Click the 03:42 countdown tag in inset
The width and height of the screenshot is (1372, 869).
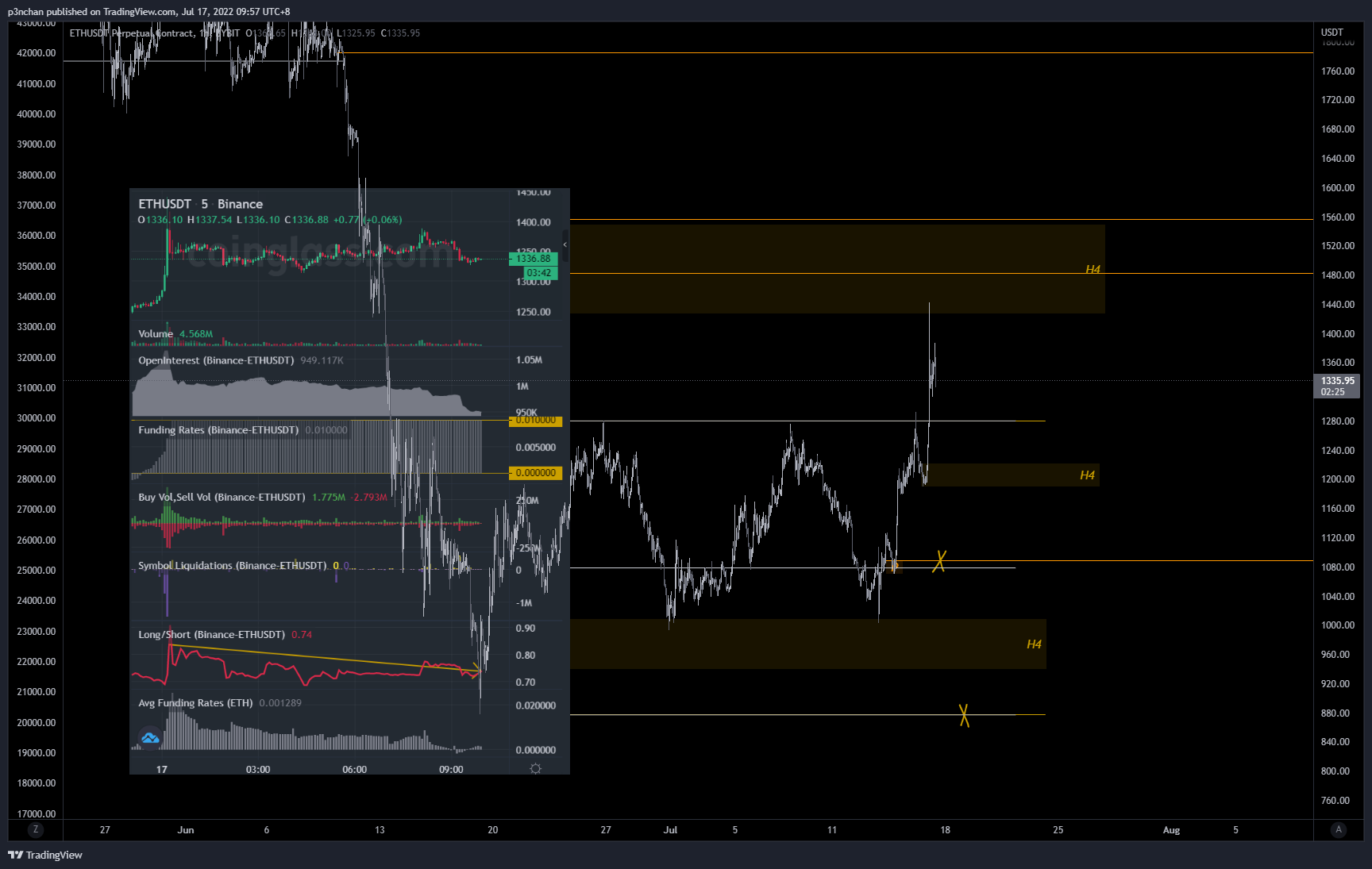point(539,273)
